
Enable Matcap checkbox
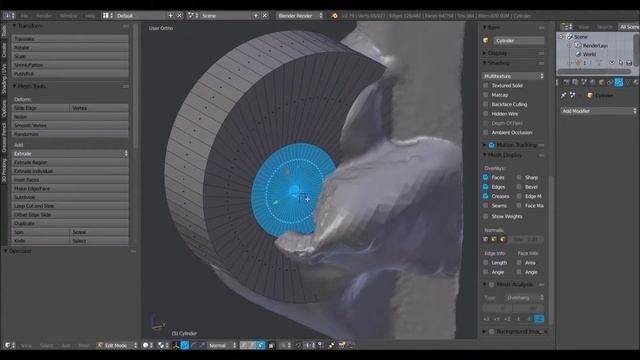[x=486, y=95]
